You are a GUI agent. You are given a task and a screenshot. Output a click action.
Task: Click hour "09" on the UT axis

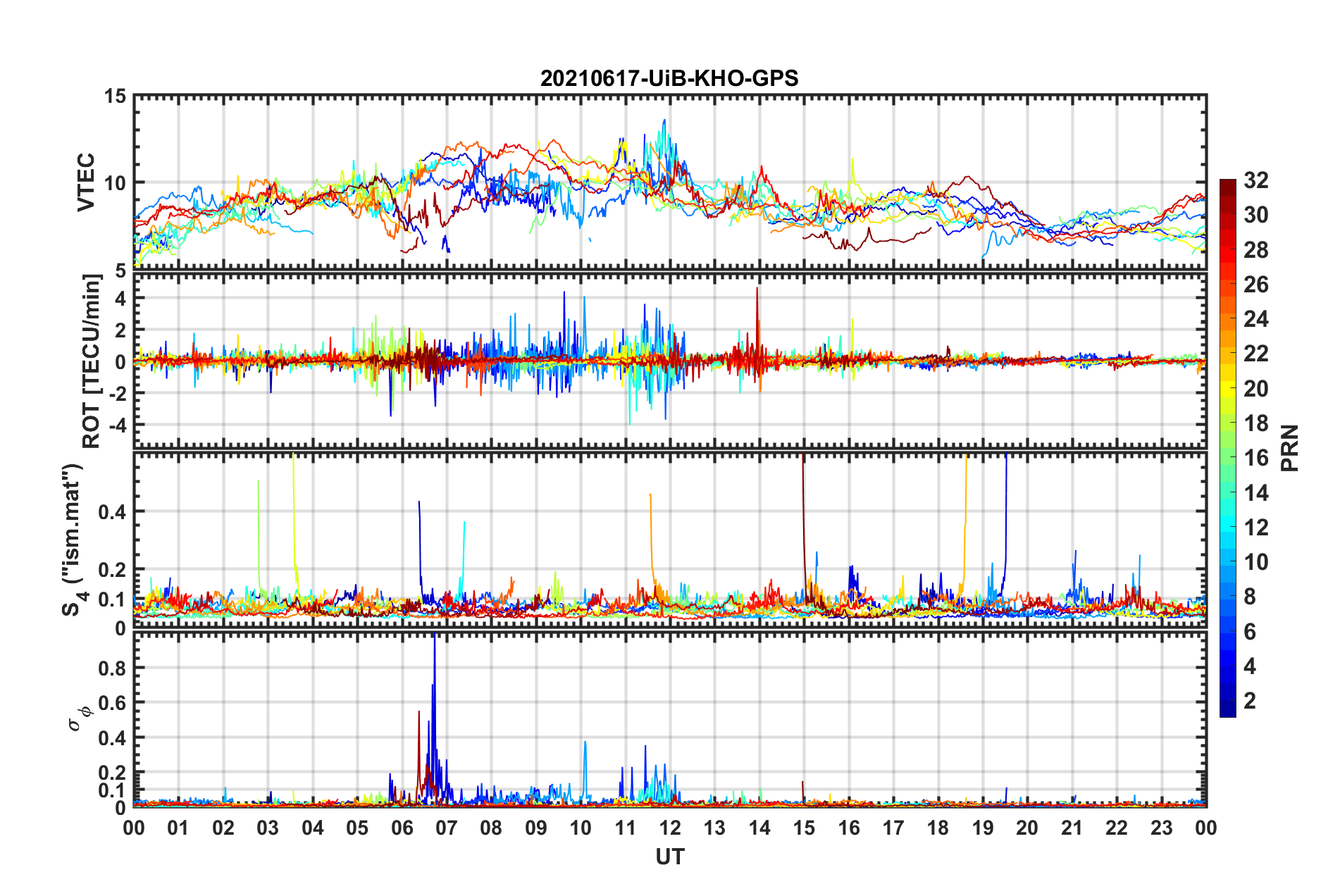[536, 828]
